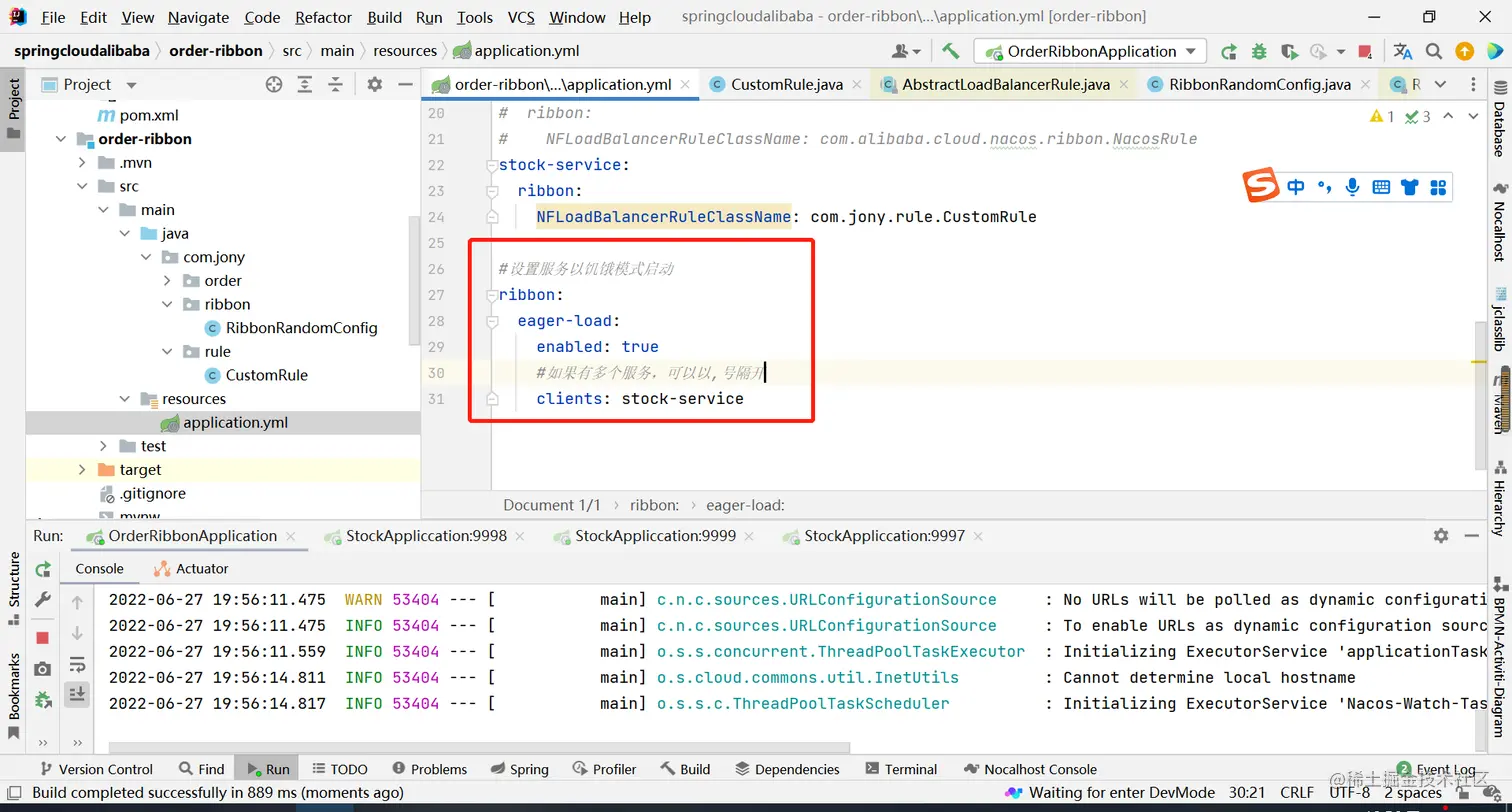Click the Sogou microphone voice input icon
The height and width of the screenshot is (812, 1512).
pyautogui.click(x=1352, y=187)
